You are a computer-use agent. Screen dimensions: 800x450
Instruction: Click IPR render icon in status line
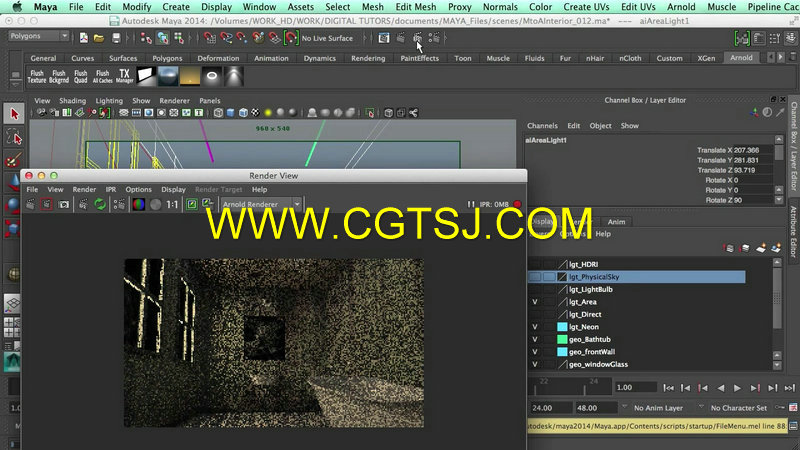click(x=417, y=38)
